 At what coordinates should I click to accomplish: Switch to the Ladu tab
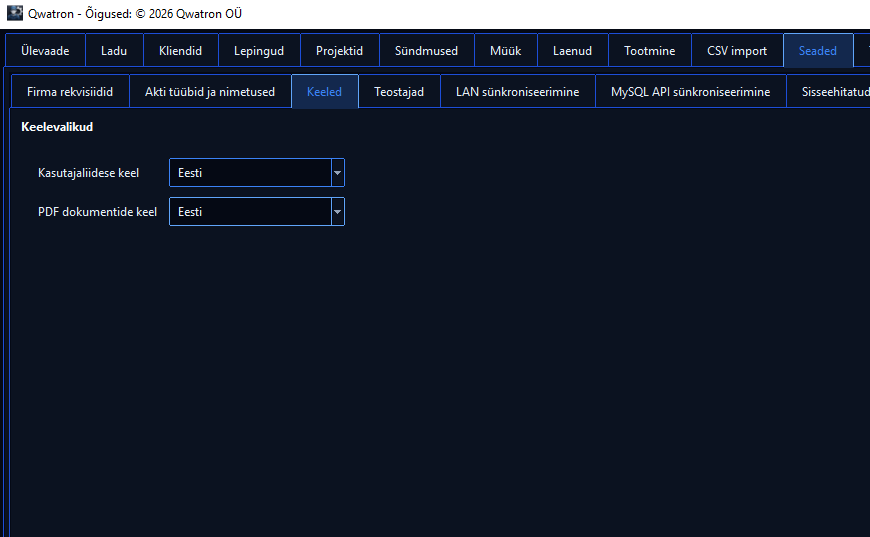(114, 50)
